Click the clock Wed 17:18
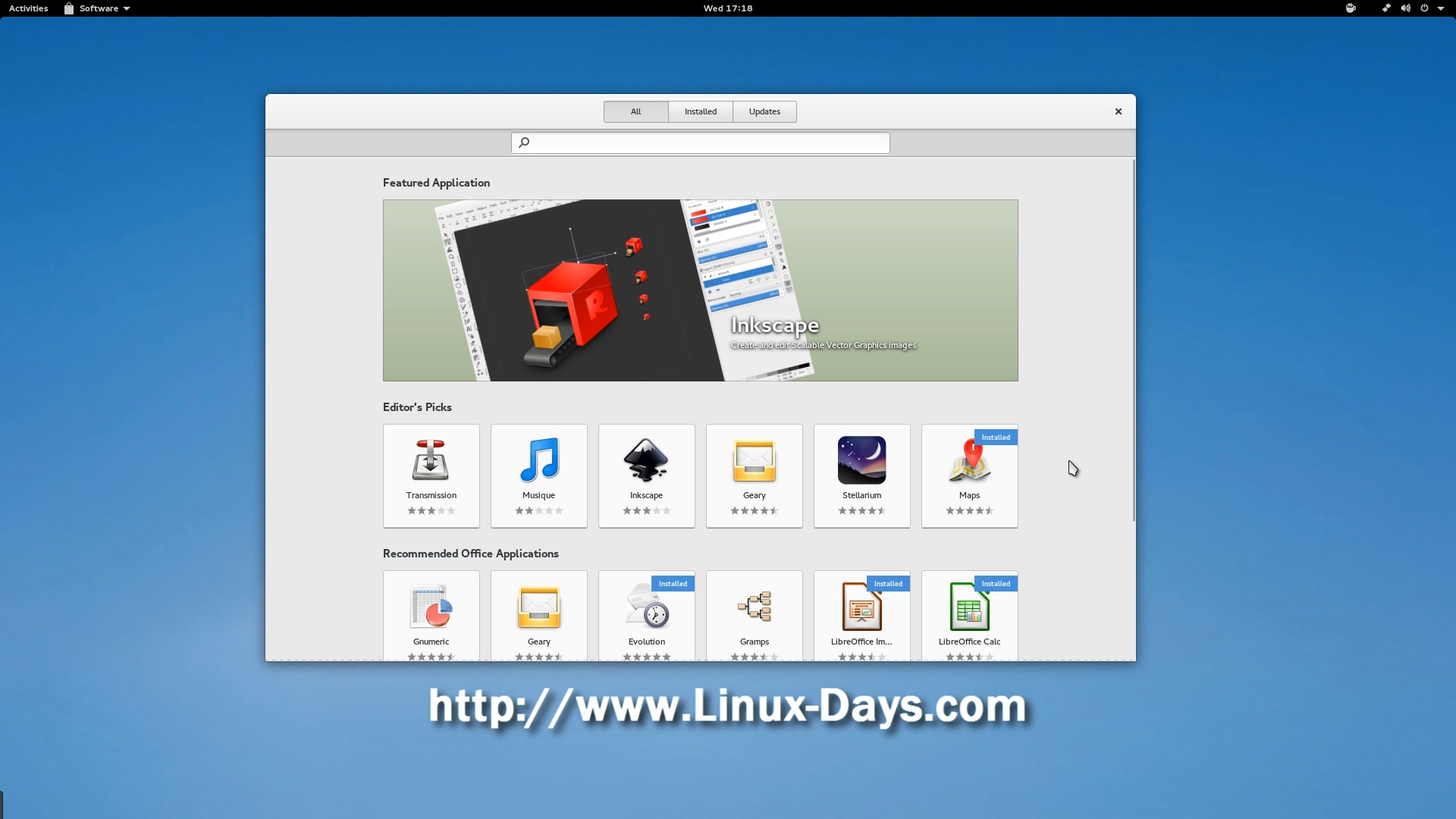 (x=727, y=8)
